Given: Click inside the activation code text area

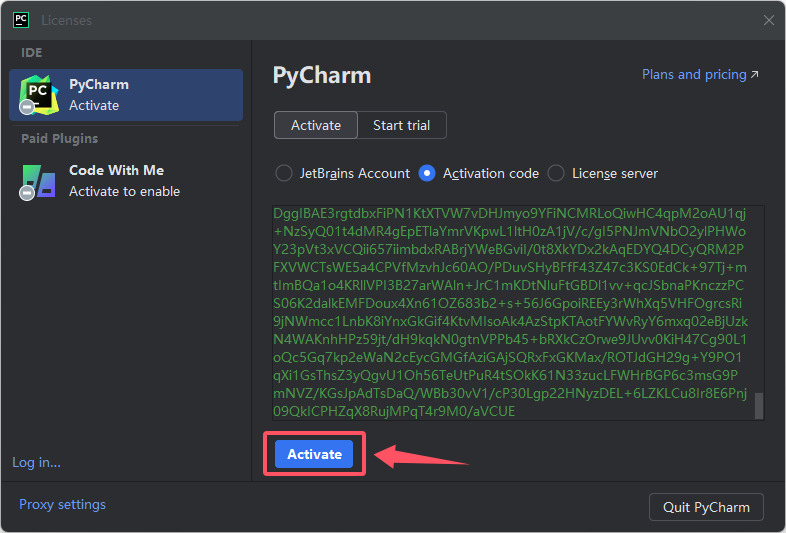Looking at the screenshot, I should point(518,312).
